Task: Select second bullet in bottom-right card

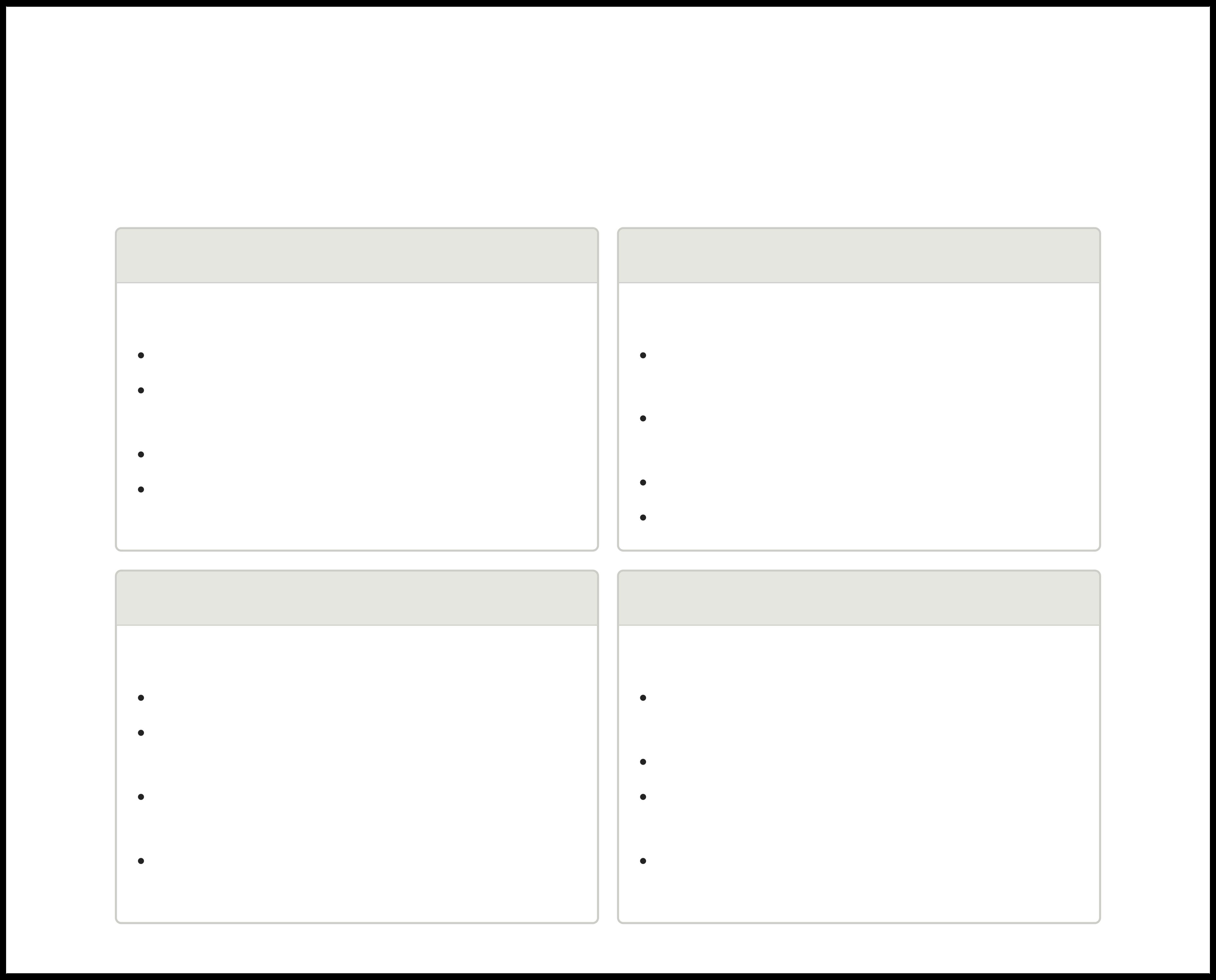Action: (x=643, y=762)
